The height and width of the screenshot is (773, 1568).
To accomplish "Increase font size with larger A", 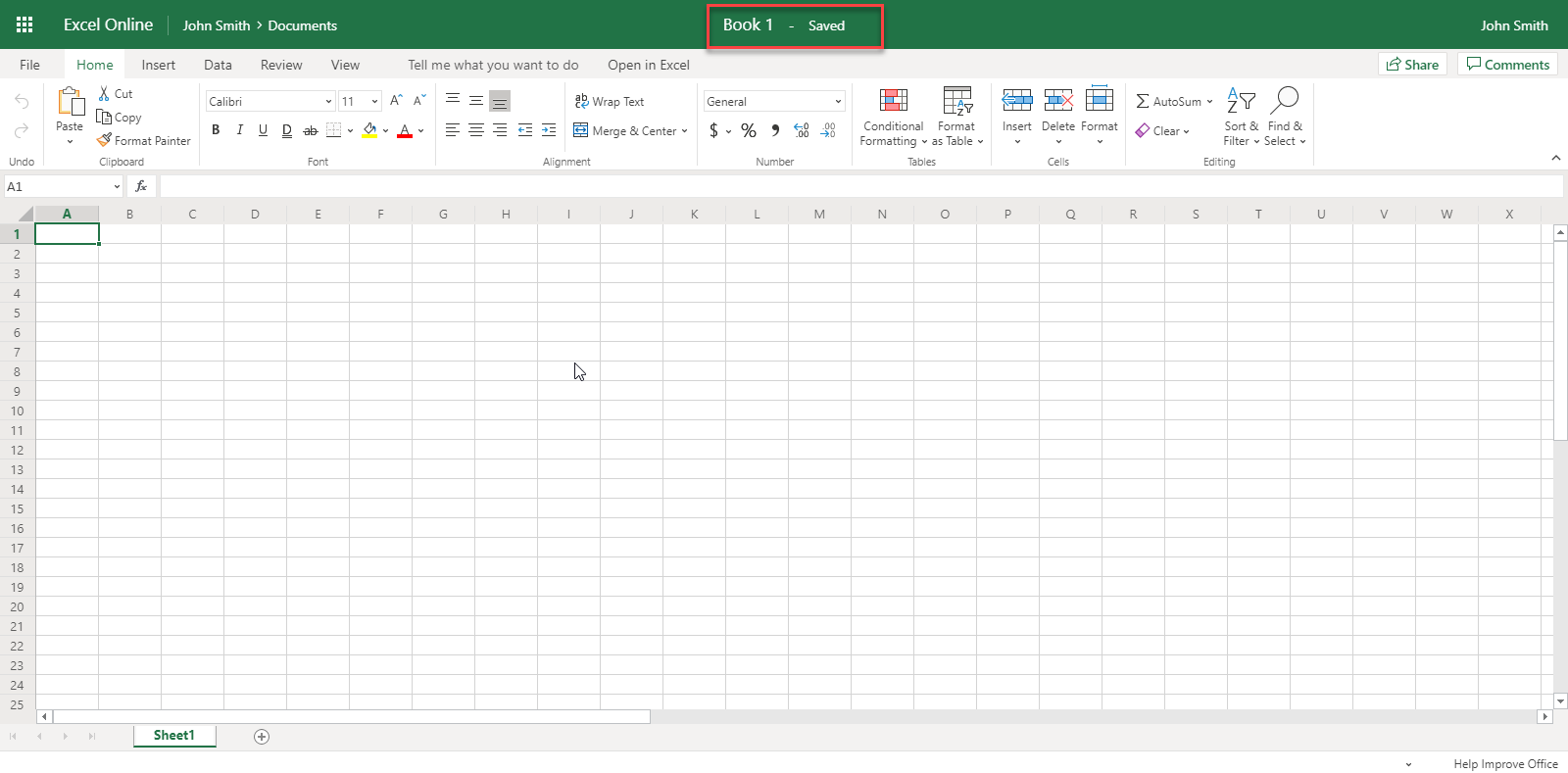I will [x=396, y=100].
